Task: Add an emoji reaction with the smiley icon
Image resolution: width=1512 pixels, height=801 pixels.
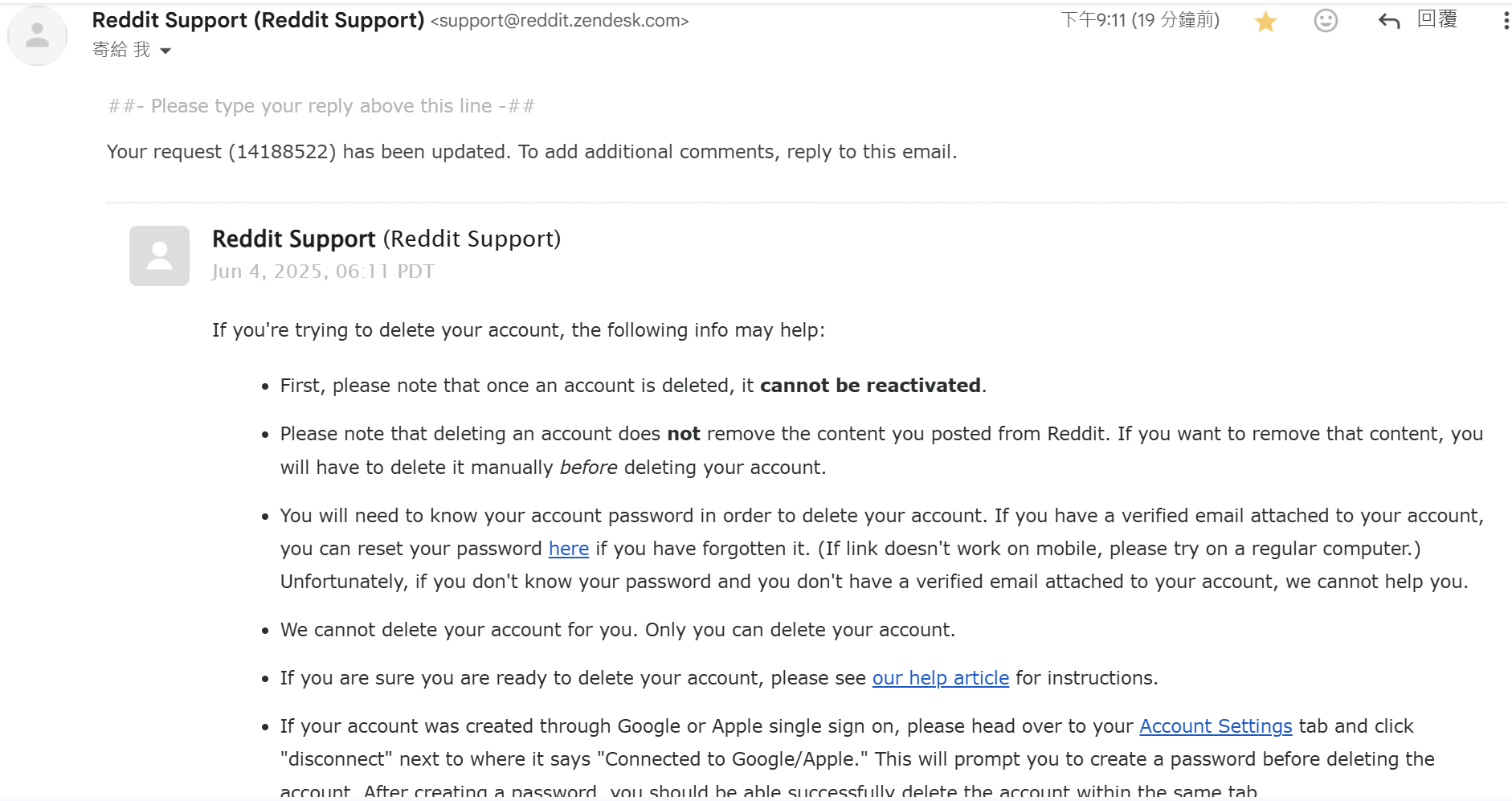Action: point(1326,21)
